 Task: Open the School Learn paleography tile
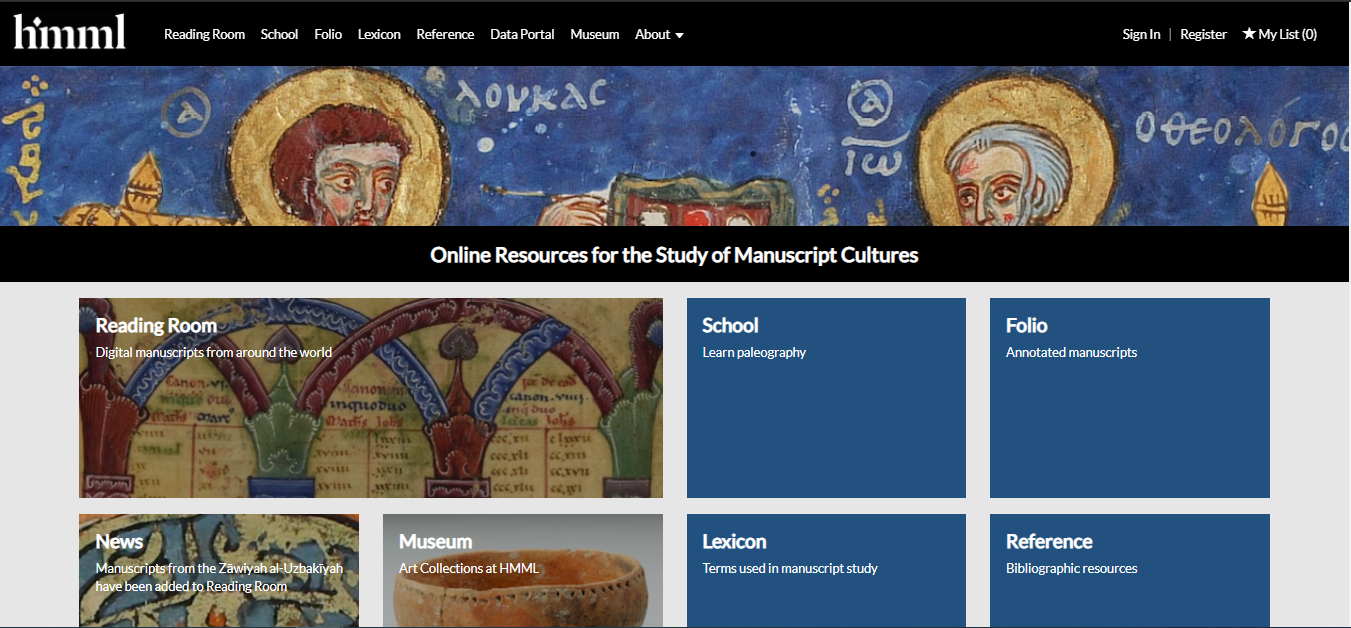coord(826,398)
